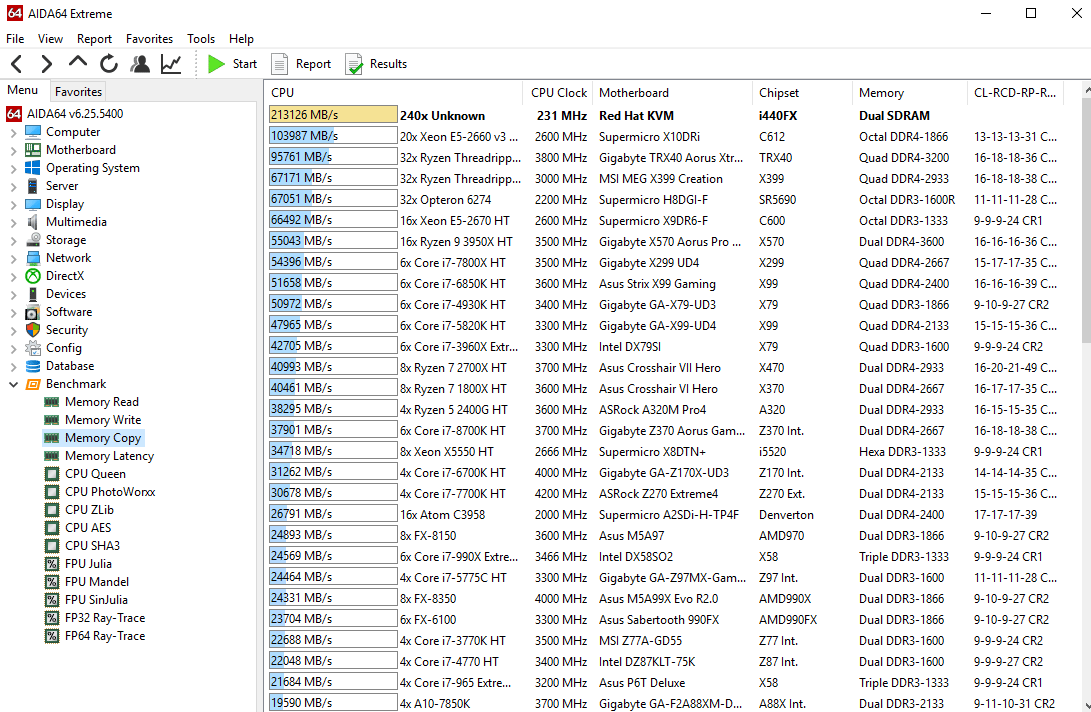
Task: Select the Motherboard icon in the tree
Action: pos(33,150)
